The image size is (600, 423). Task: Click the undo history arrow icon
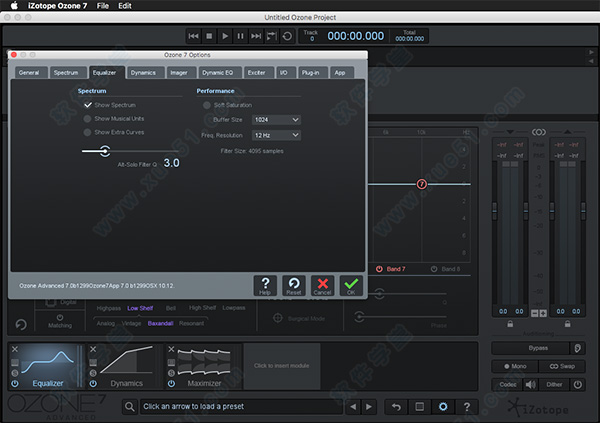pyautogui.click(x=396, y=407)
